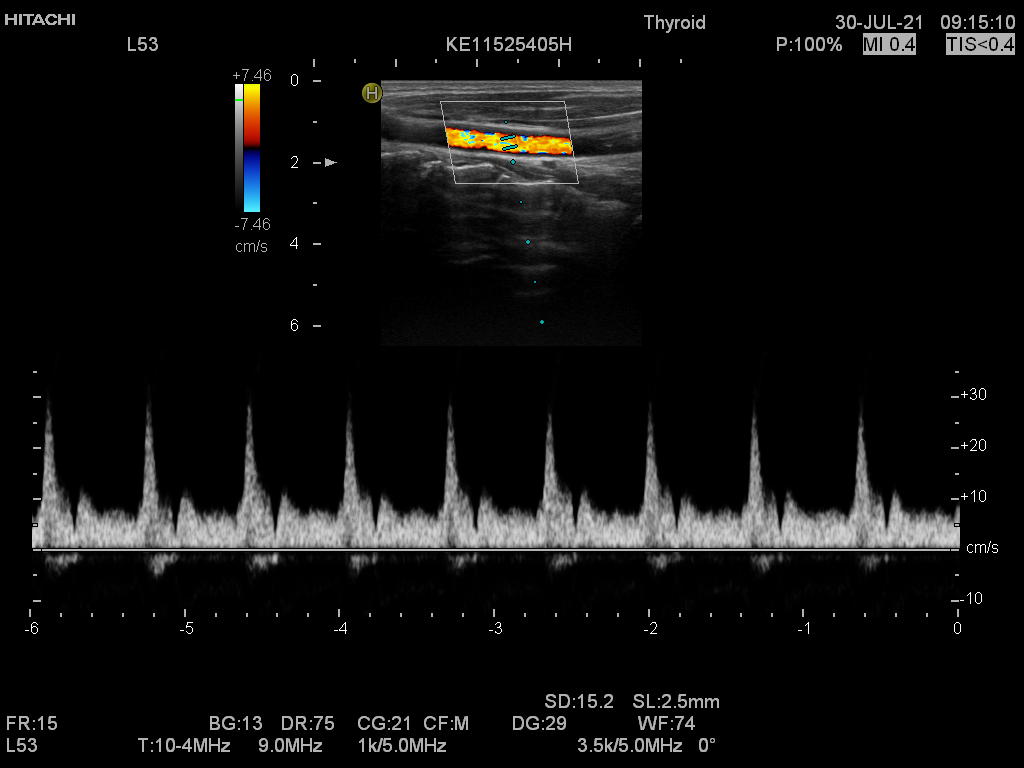Click the focus depth arrow marker

331,162
